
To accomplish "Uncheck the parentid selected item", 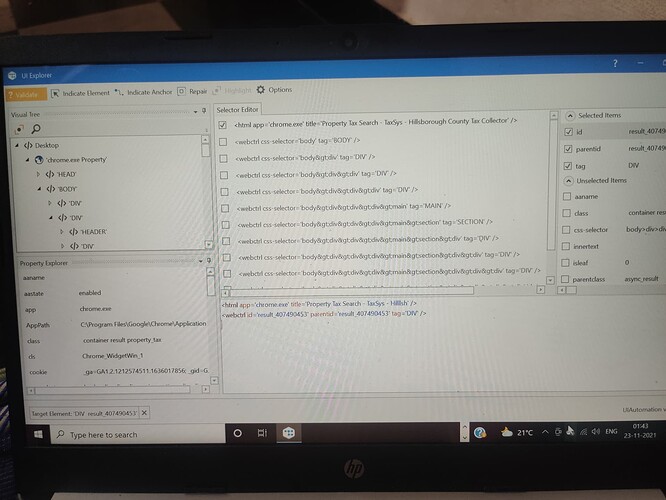I will point(568,149).
